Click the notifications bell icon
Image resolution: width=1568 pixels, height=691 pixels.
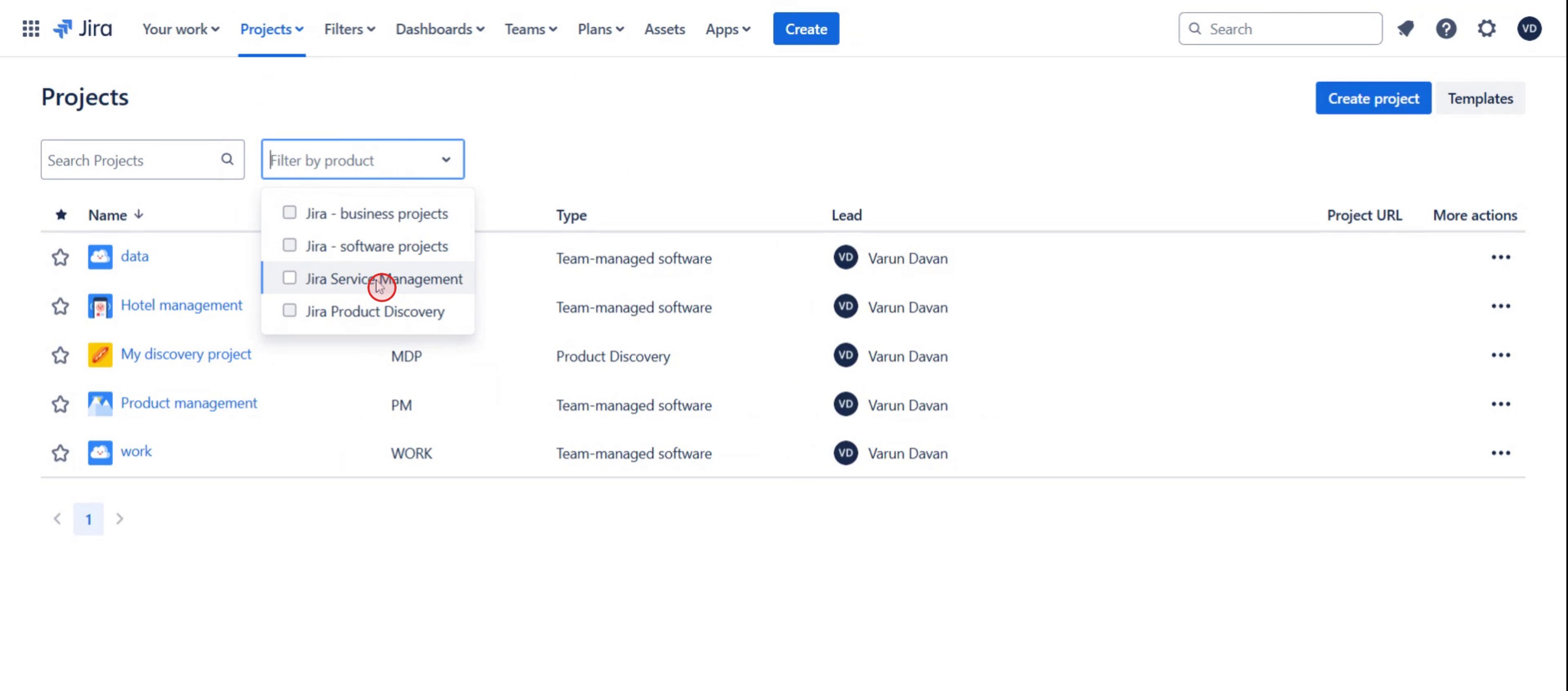1405,29
